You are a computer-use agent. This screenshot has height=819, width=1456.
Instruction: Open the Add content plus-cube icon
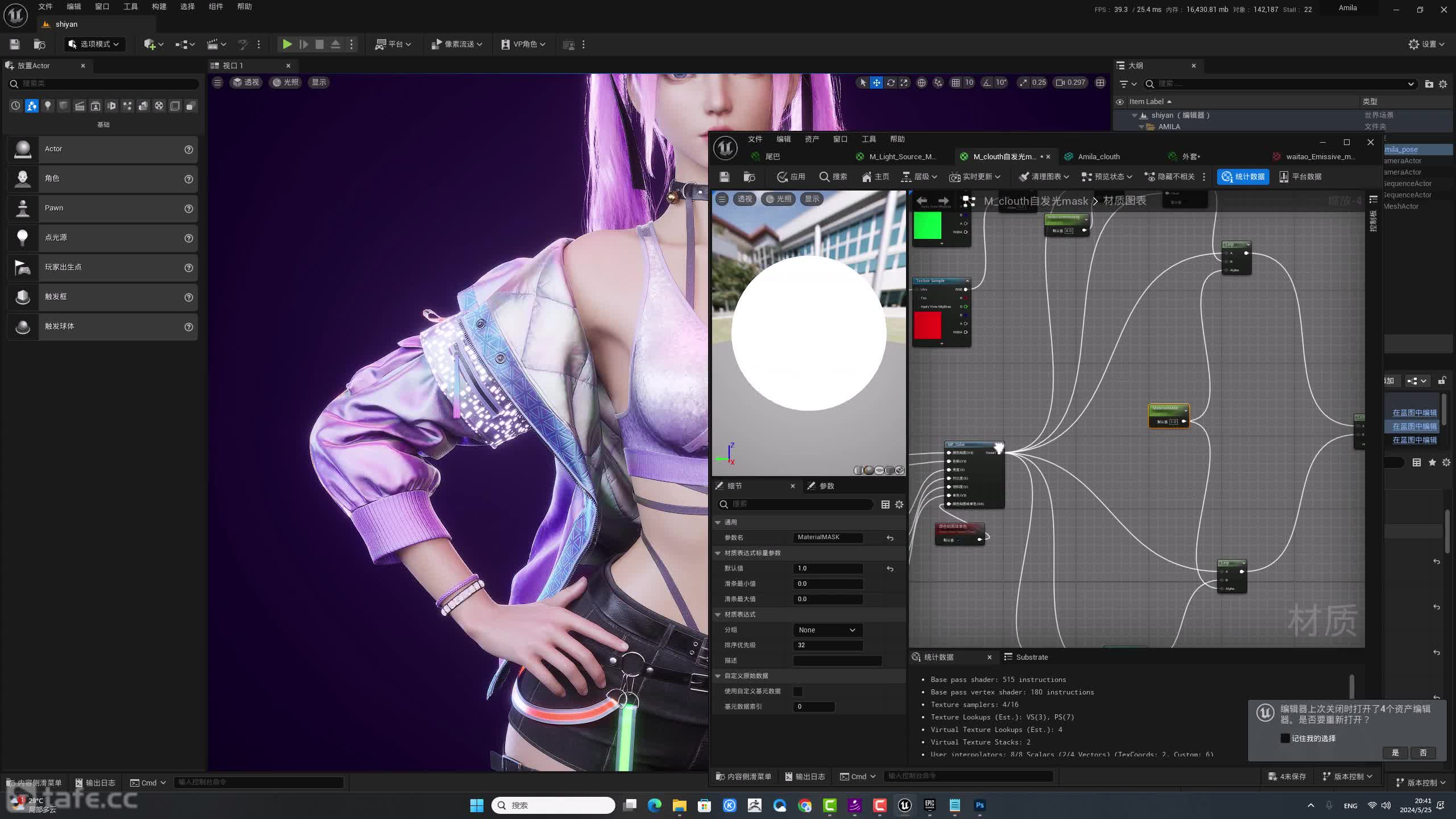154,44
